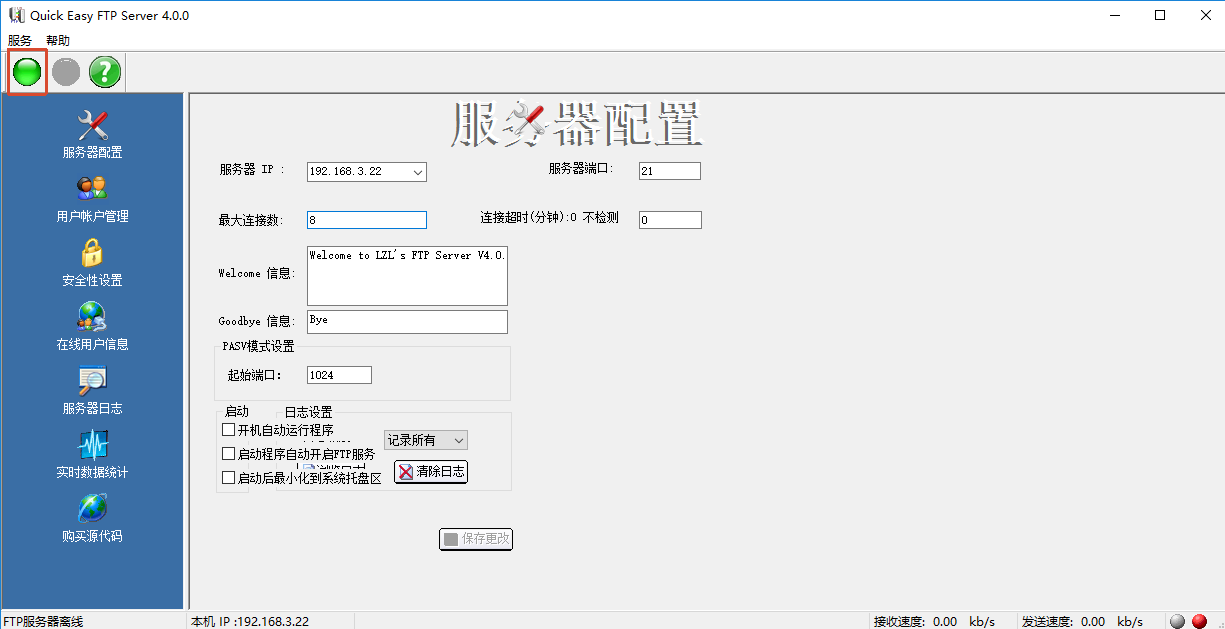
Task: Click the FTP服务器离线 status text
Action: (43, 621)
